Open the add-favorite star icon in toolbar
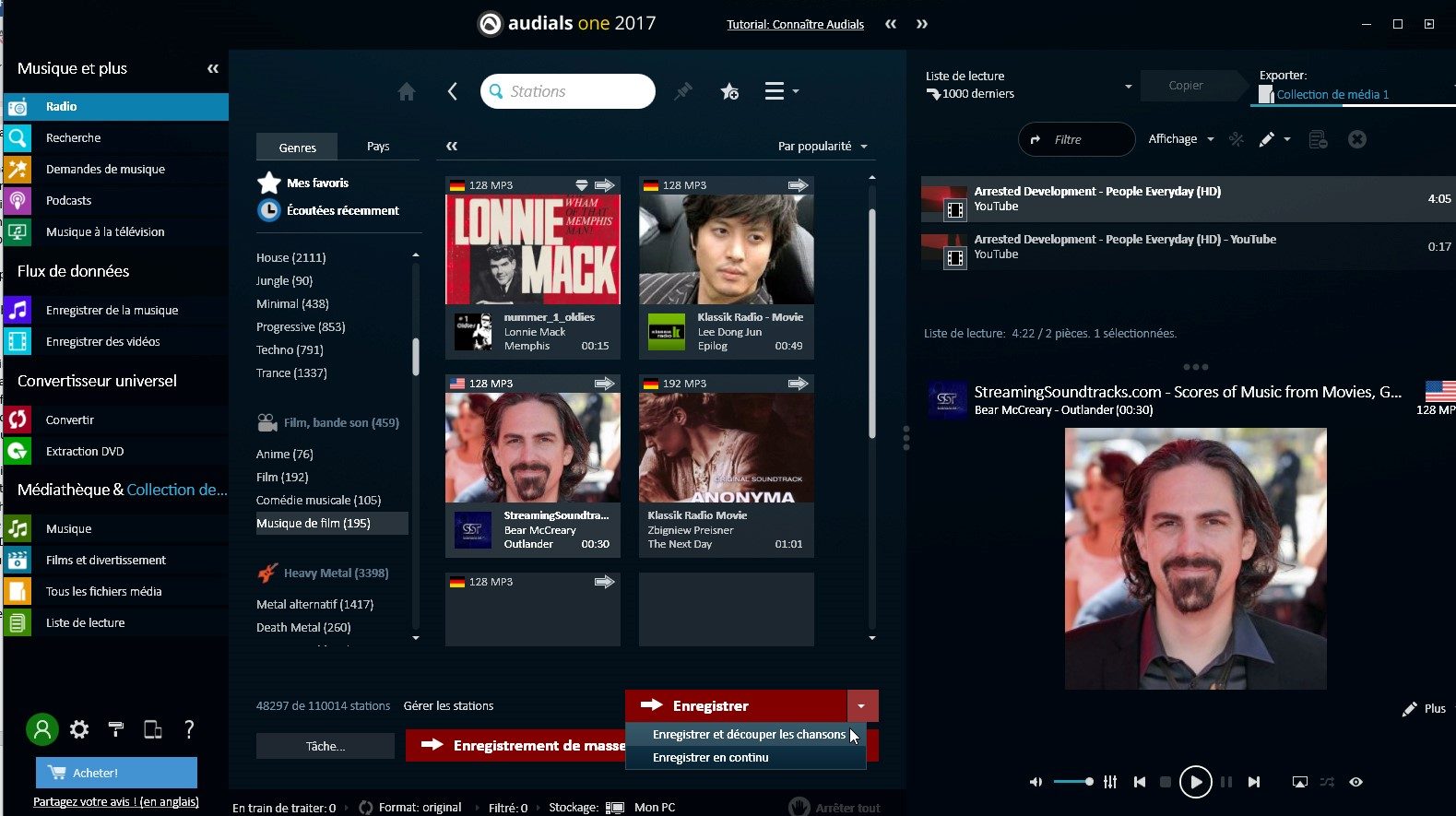The width and height of the screenshot is (1456, 816). 729,91
